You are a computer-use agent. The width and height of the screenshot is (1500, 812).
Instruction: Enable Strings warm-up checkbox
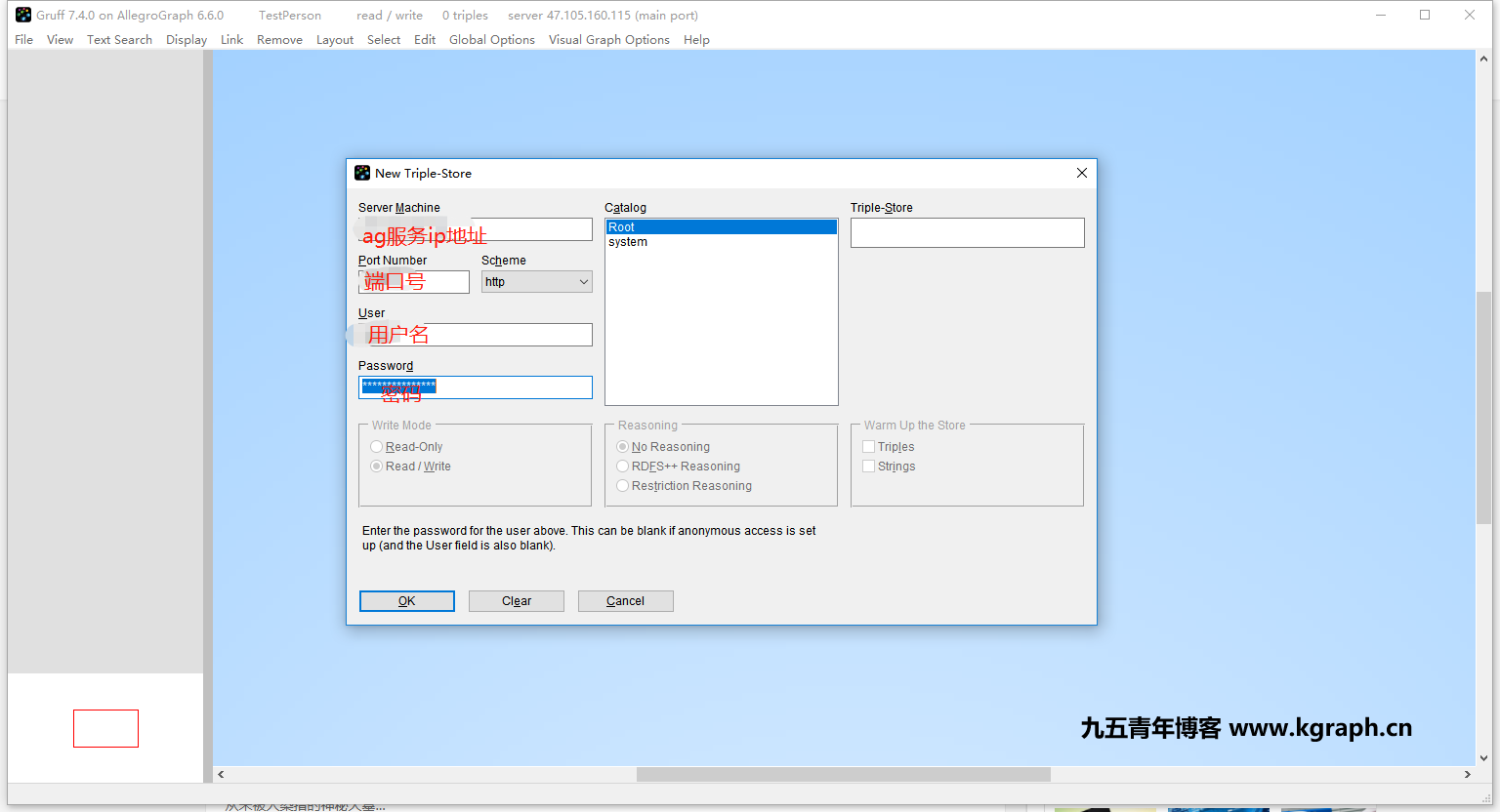pos(868,467)
